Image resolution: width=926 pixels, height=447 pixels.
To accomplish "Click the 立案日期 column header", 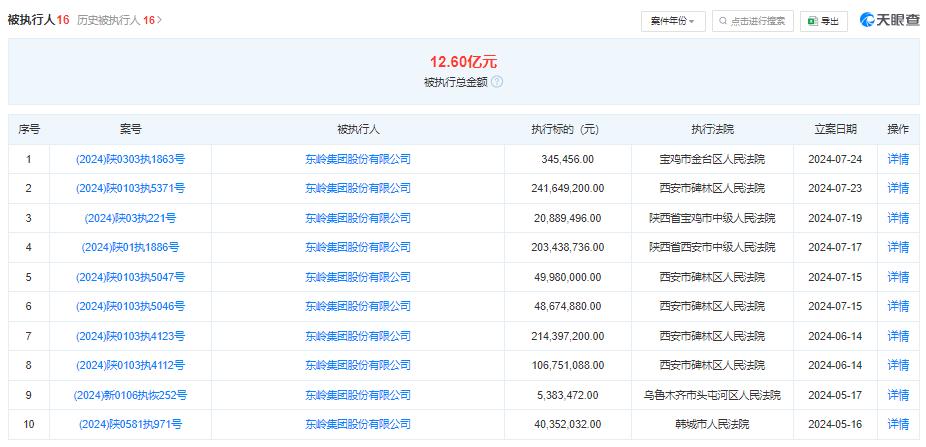I will click(834, 129).
